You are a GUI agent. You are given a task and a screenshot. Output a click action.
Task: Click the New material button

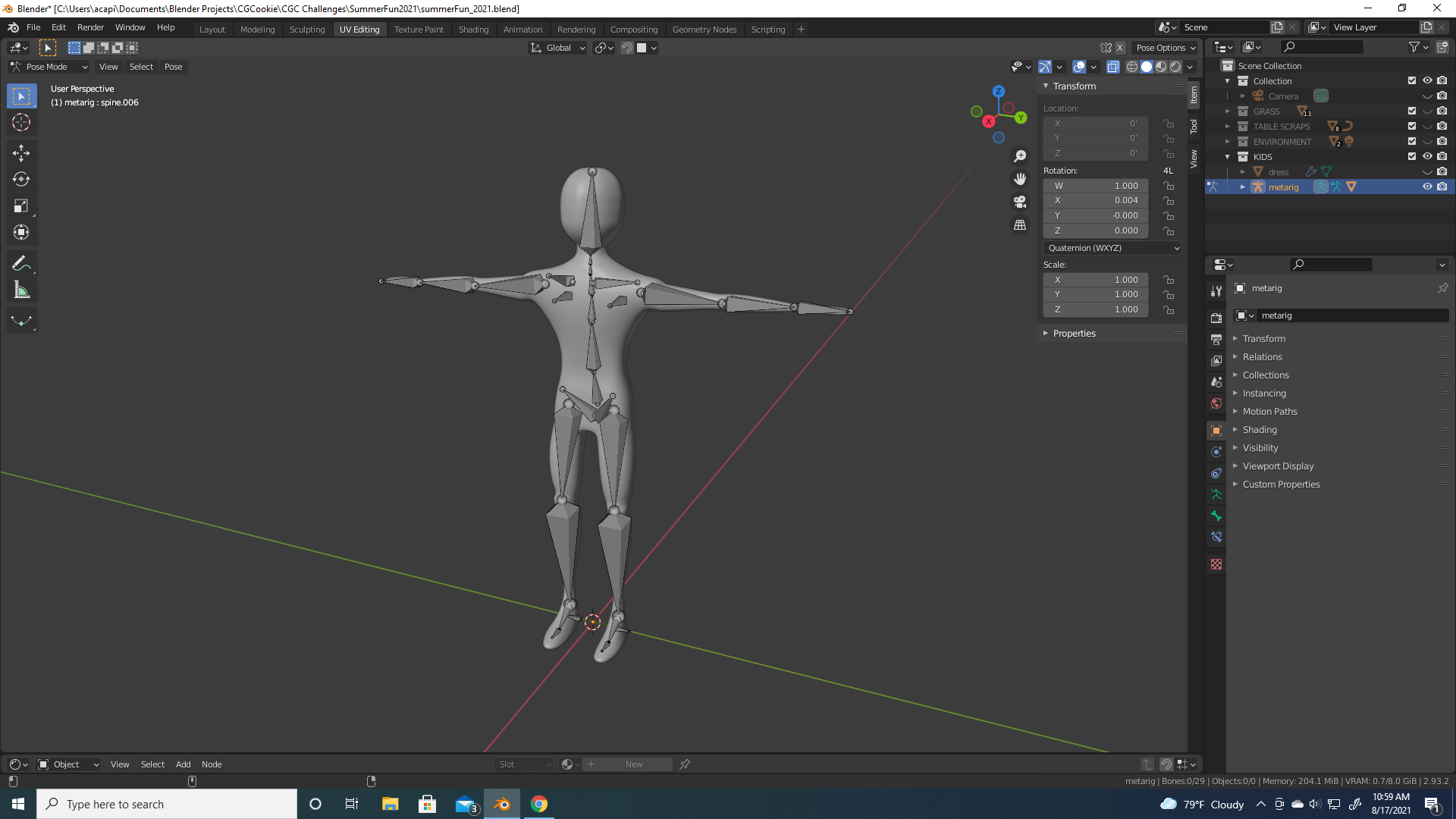tap(633, 764)
